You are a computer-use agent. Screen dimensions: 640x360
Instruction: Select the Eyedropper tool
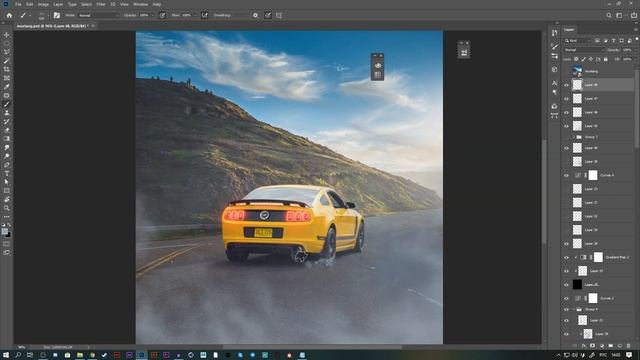coord(7,87)
